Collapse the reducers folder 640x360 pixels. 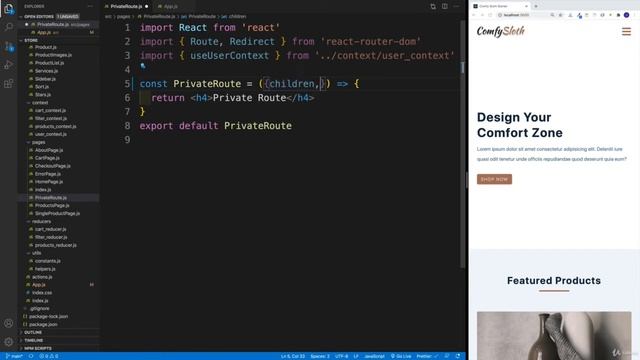(x=41, y=221)
